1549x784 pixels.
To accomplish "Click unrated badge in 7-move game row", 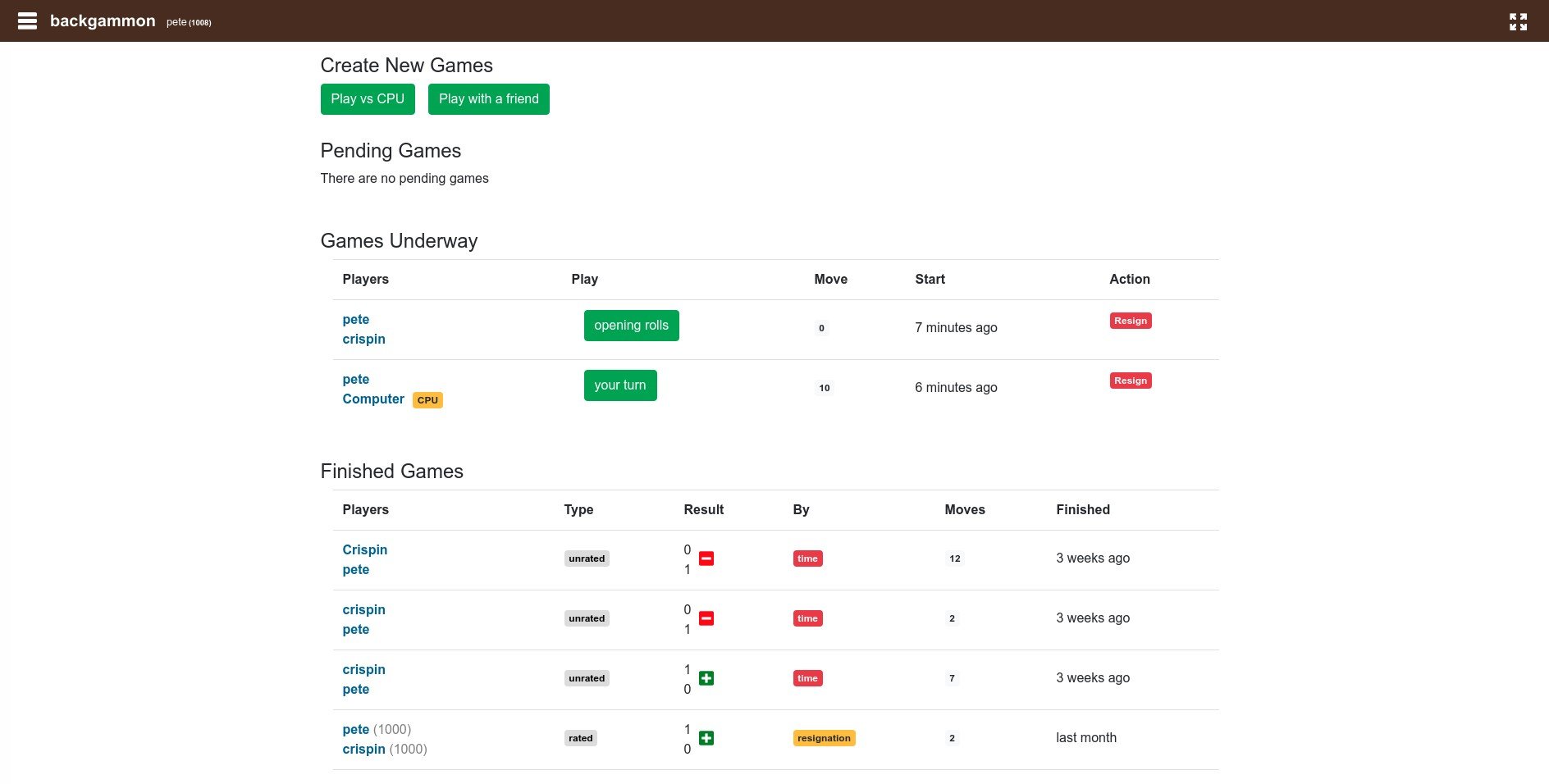I will (x=587, y=678).
